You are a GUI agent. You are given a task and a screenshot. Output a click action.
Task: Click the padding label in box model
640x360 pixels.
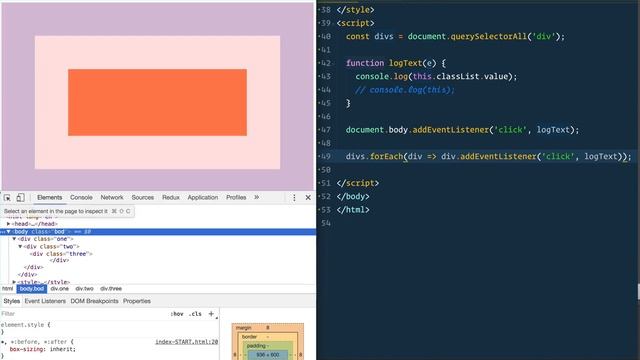pyautogui.click(x=256, y=346)
